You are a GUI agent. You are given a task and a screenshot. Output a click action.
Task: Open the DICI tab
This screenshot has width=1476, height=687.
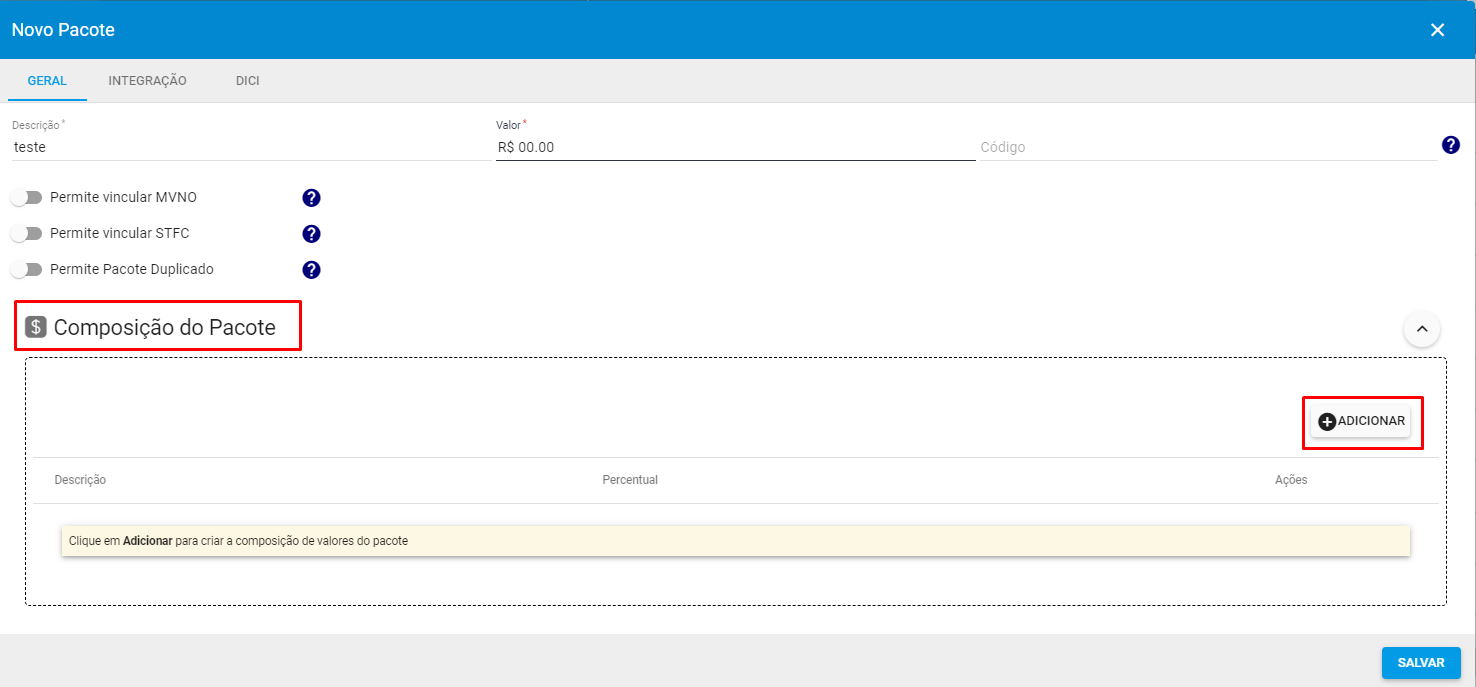pyautogui.click(x=247, y=81)
